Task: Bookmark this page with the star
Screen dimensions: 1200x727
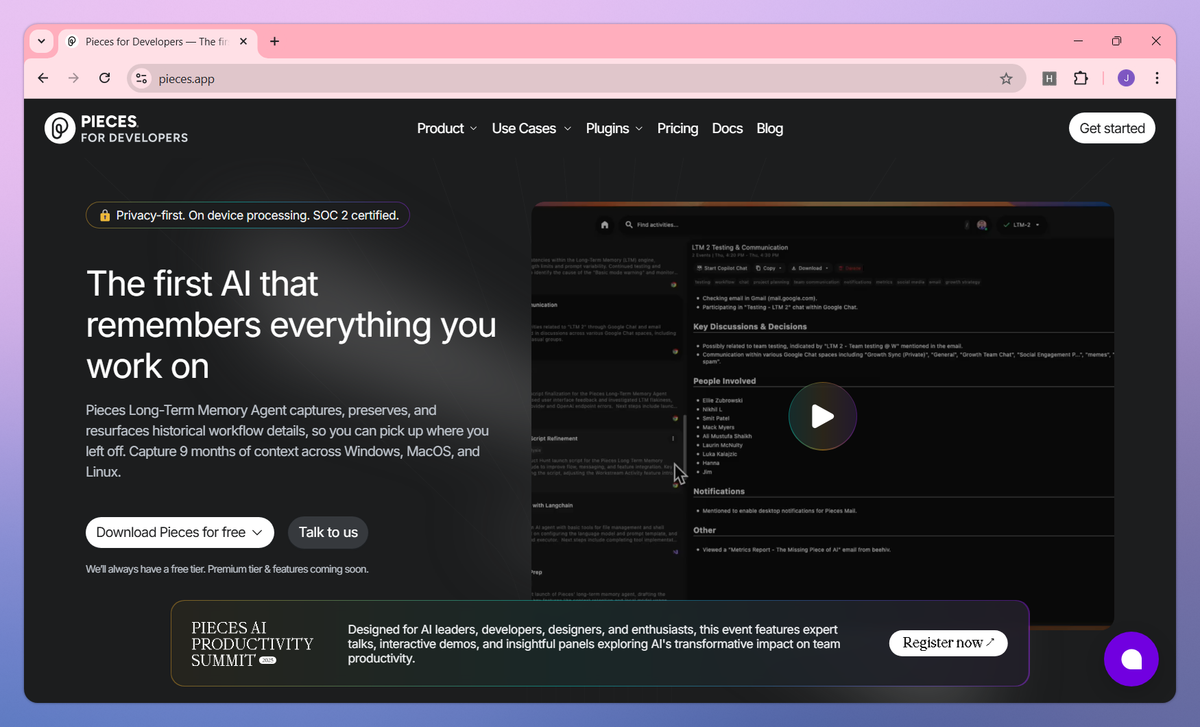Action: pos(1006,78)
